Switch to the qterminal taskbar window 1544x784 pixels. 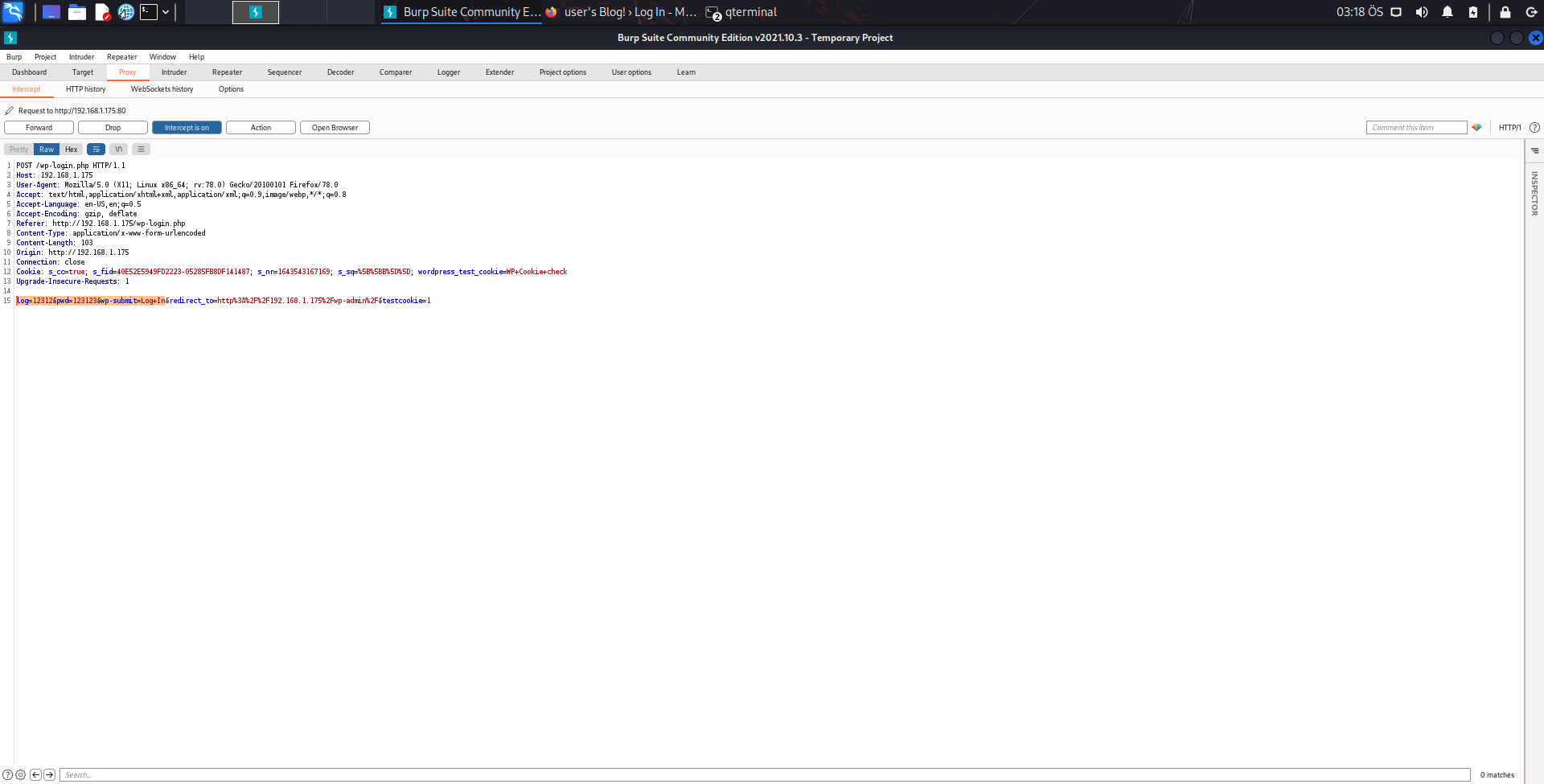pyautogui.click(x=741, y=12)
